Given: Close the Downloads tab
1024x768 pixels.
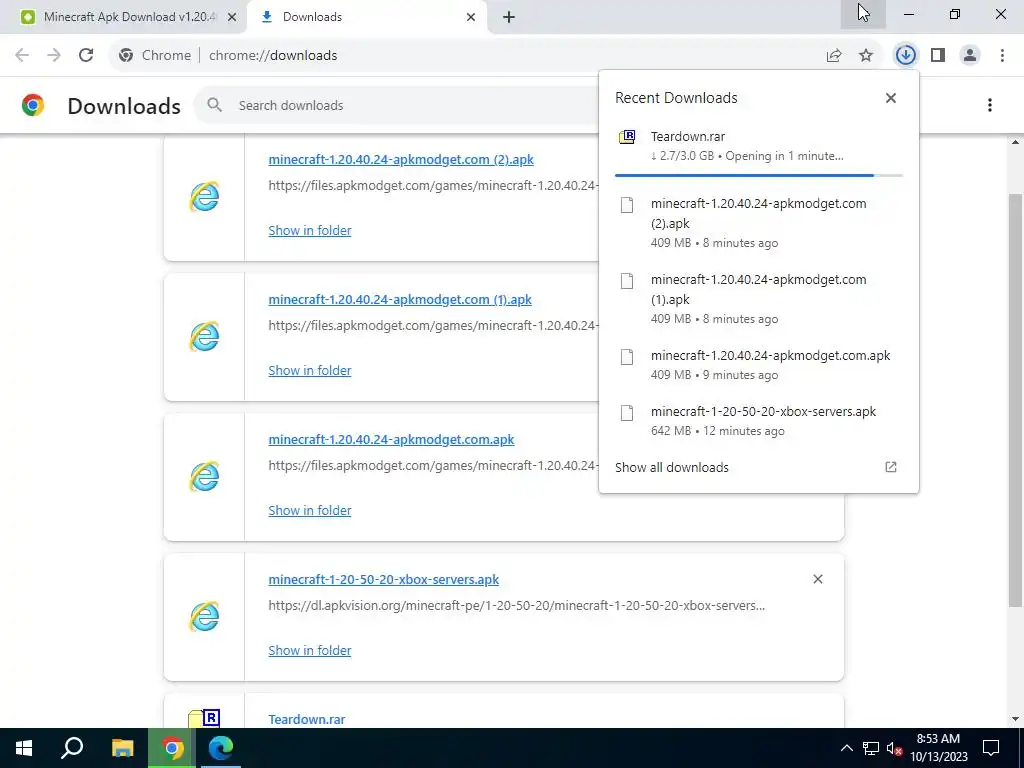Looking at the screenshot, I should [471, 17].
